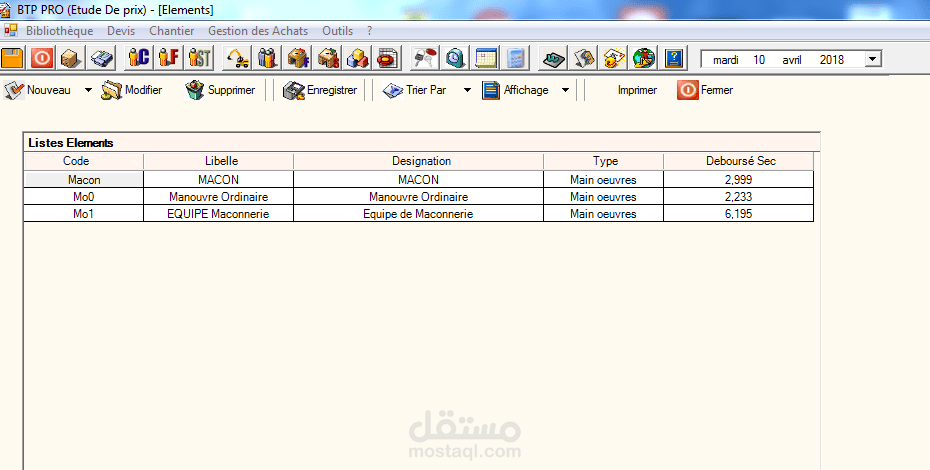Click the group of people icon
The width and height of the screenshot is (930, 470).
[x=267, y=58]
